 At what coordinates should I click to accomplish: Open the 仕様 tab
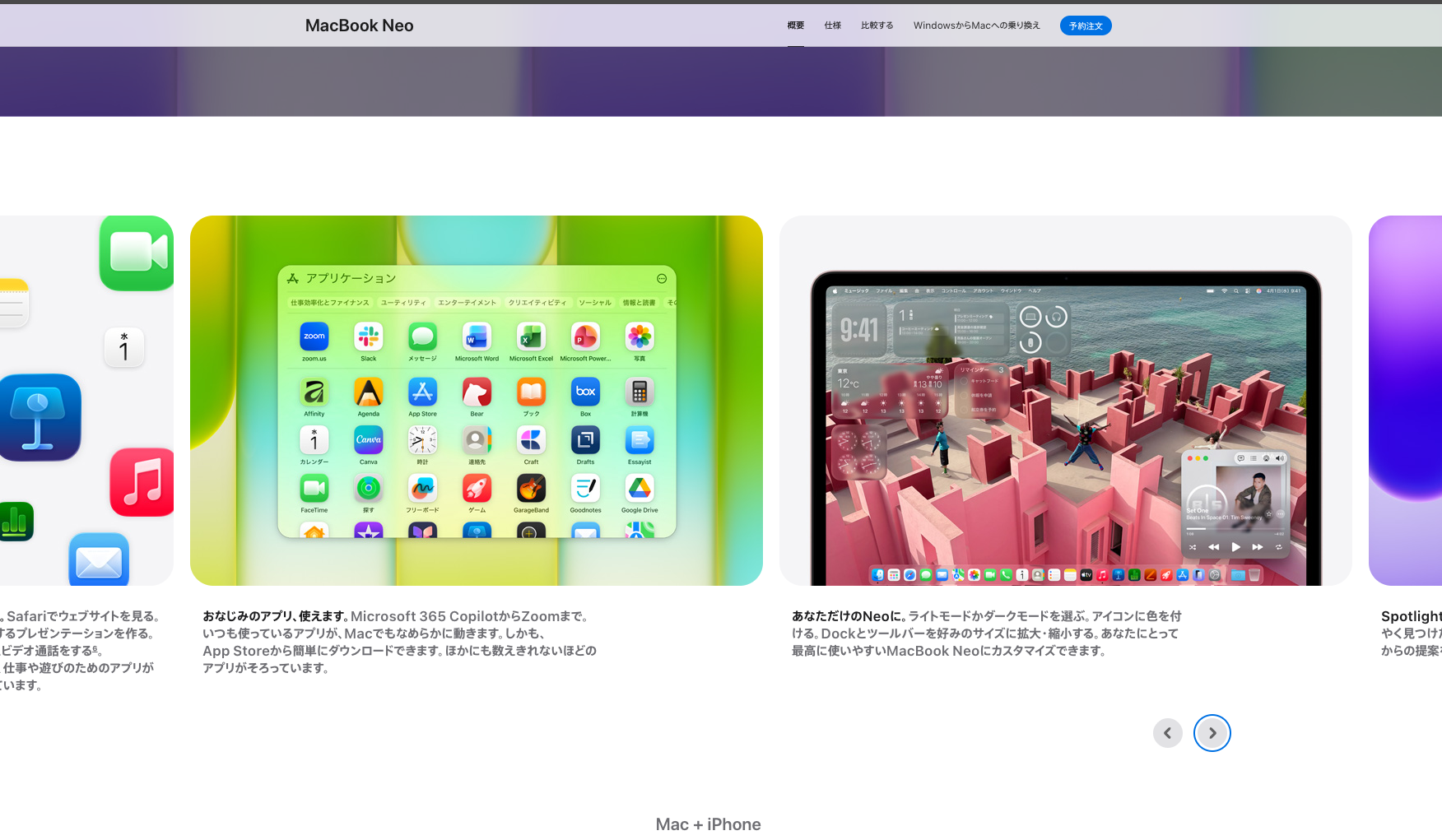pyautogui.click(x=832, y=26)
